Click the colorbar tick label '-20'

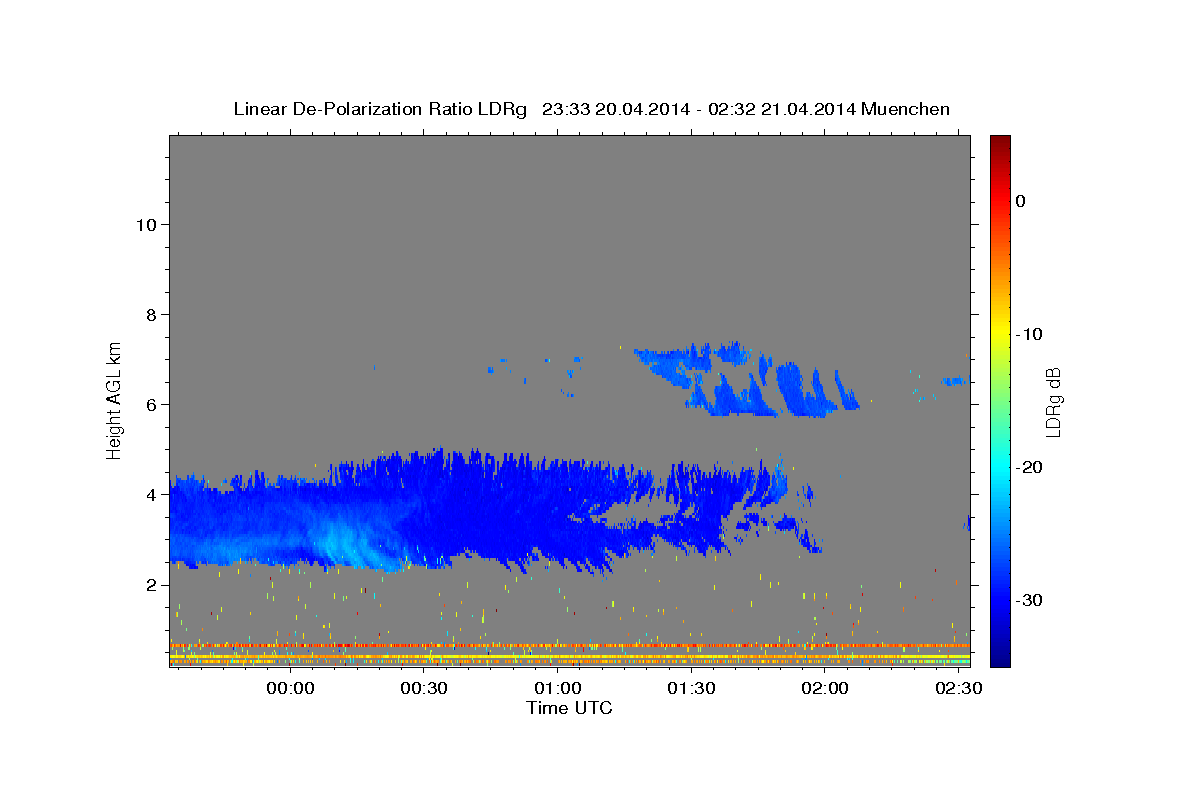1030,467
